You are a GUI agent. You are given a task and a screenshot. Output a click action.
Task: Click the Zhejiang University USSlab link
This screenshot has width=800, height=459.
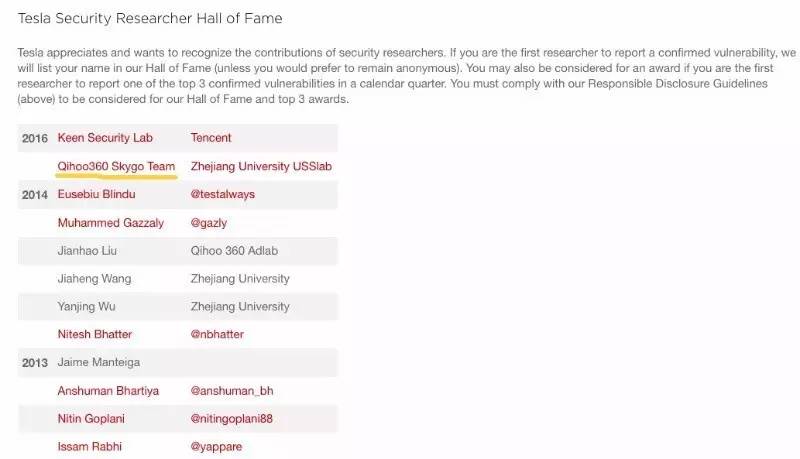261,166
